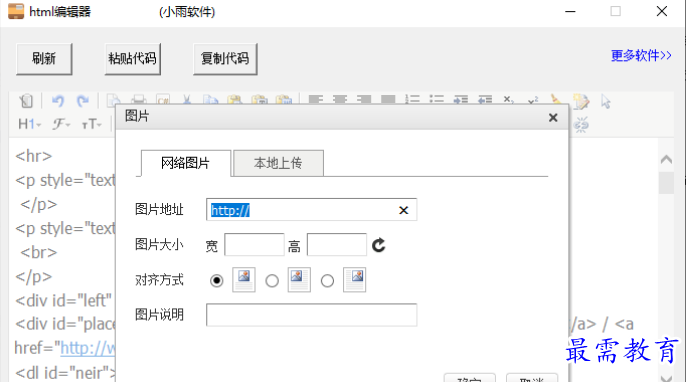687x382 pixels.
Task: Select the second alignment radio button
Action: coord(272,280)
